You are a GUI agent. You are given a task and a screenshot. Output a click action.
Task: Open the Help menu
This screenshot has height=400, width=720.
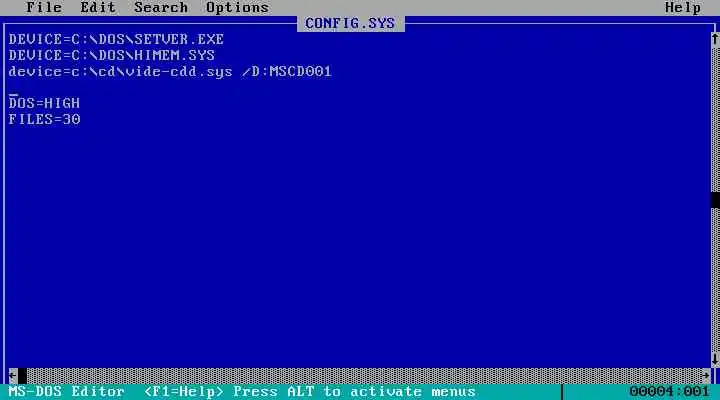pos(683,8)
